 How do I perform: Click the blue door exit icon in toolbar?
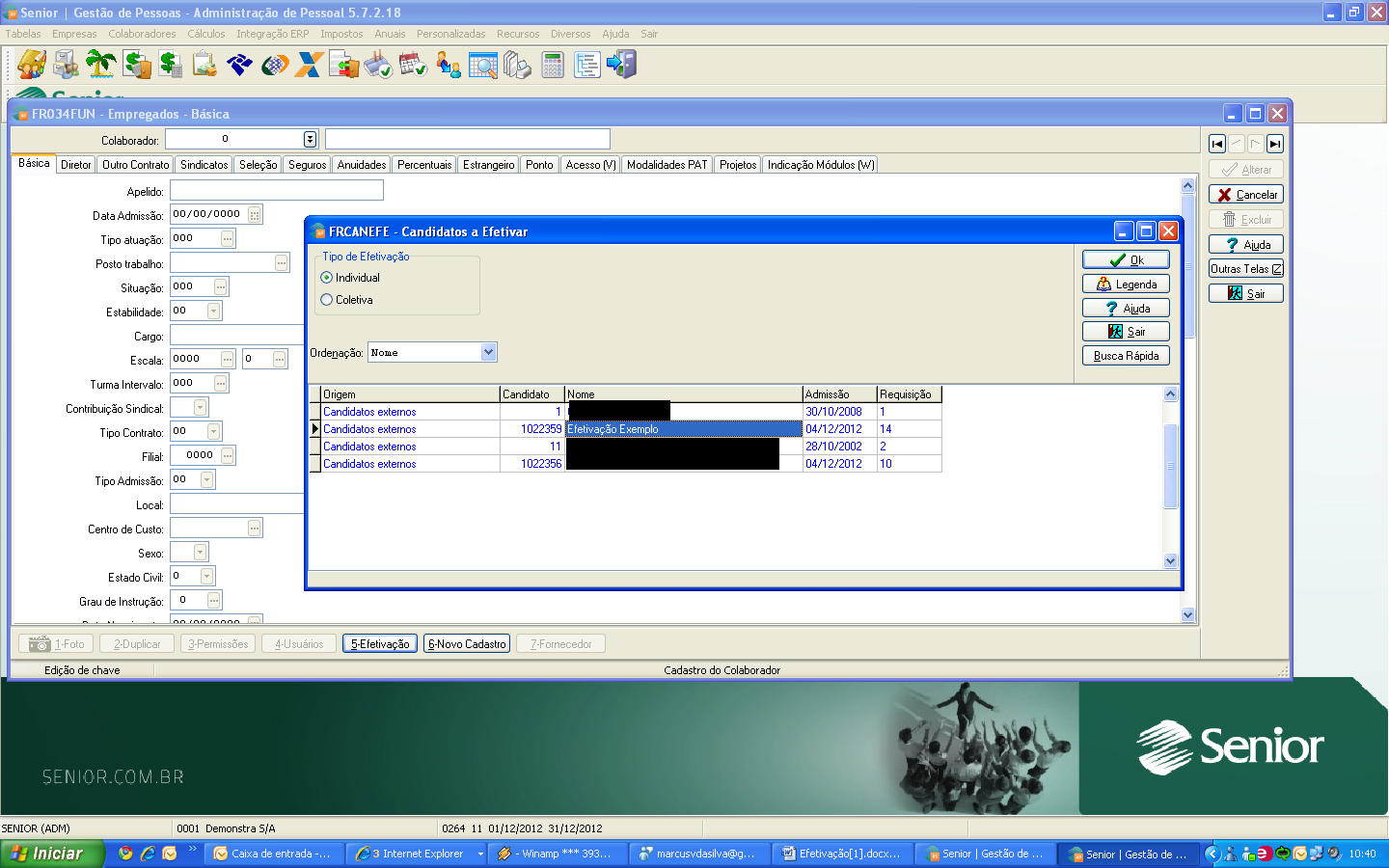point(622,65)
